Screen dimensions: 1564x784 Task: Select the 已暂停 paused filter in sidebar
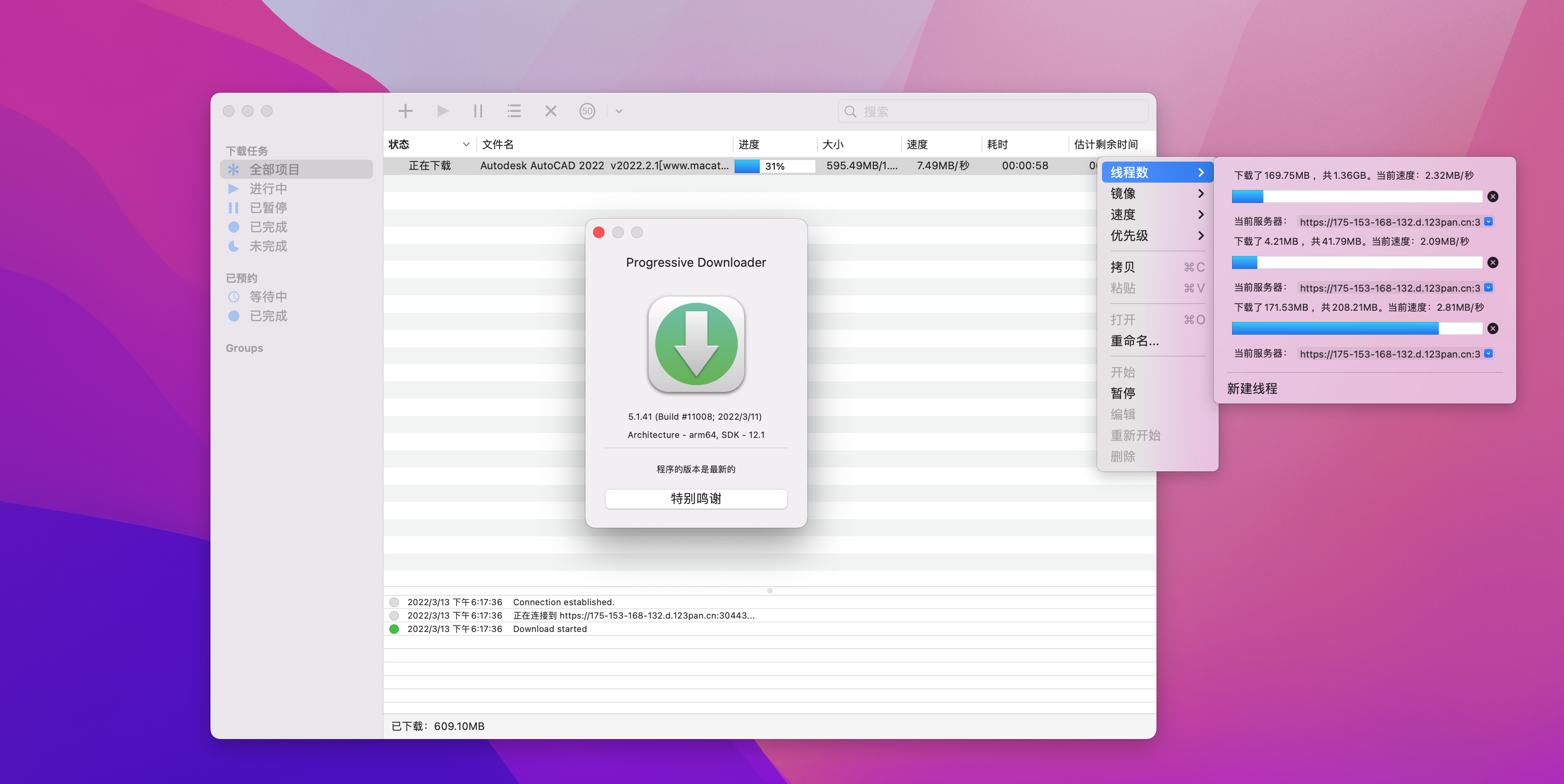268,208
